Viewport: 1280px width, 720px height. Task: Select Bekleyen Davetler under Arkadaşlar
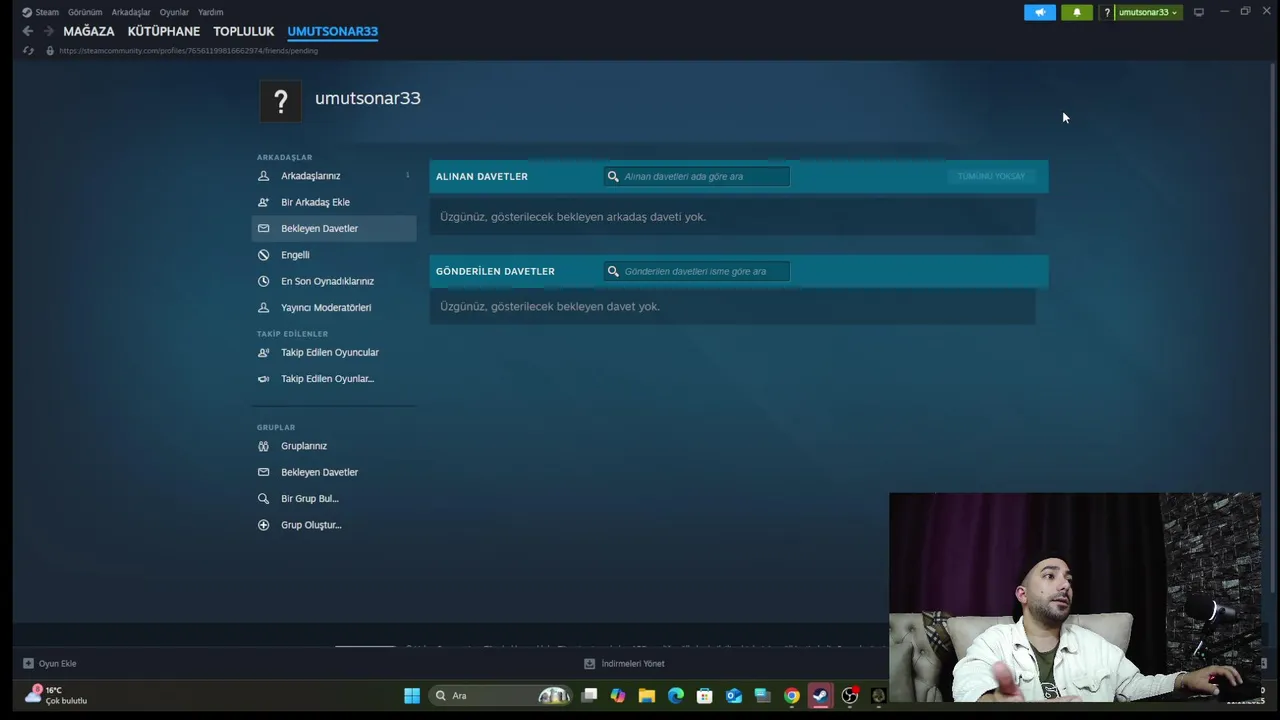334,228
